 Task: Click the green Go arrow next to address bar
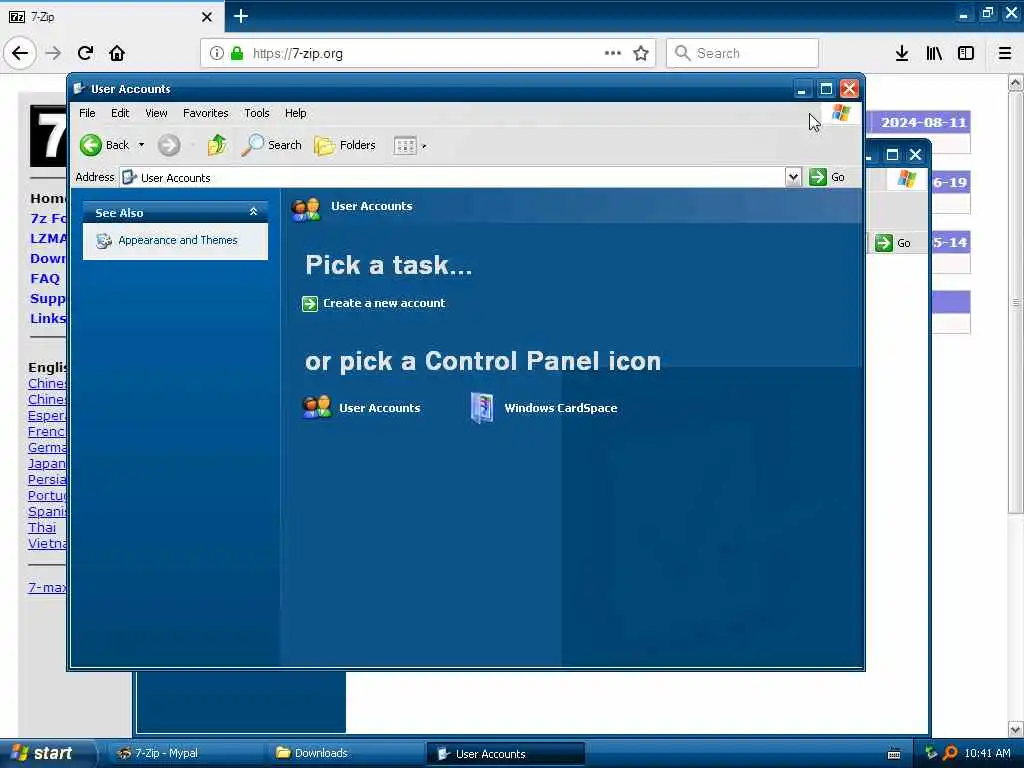[818, 177]
